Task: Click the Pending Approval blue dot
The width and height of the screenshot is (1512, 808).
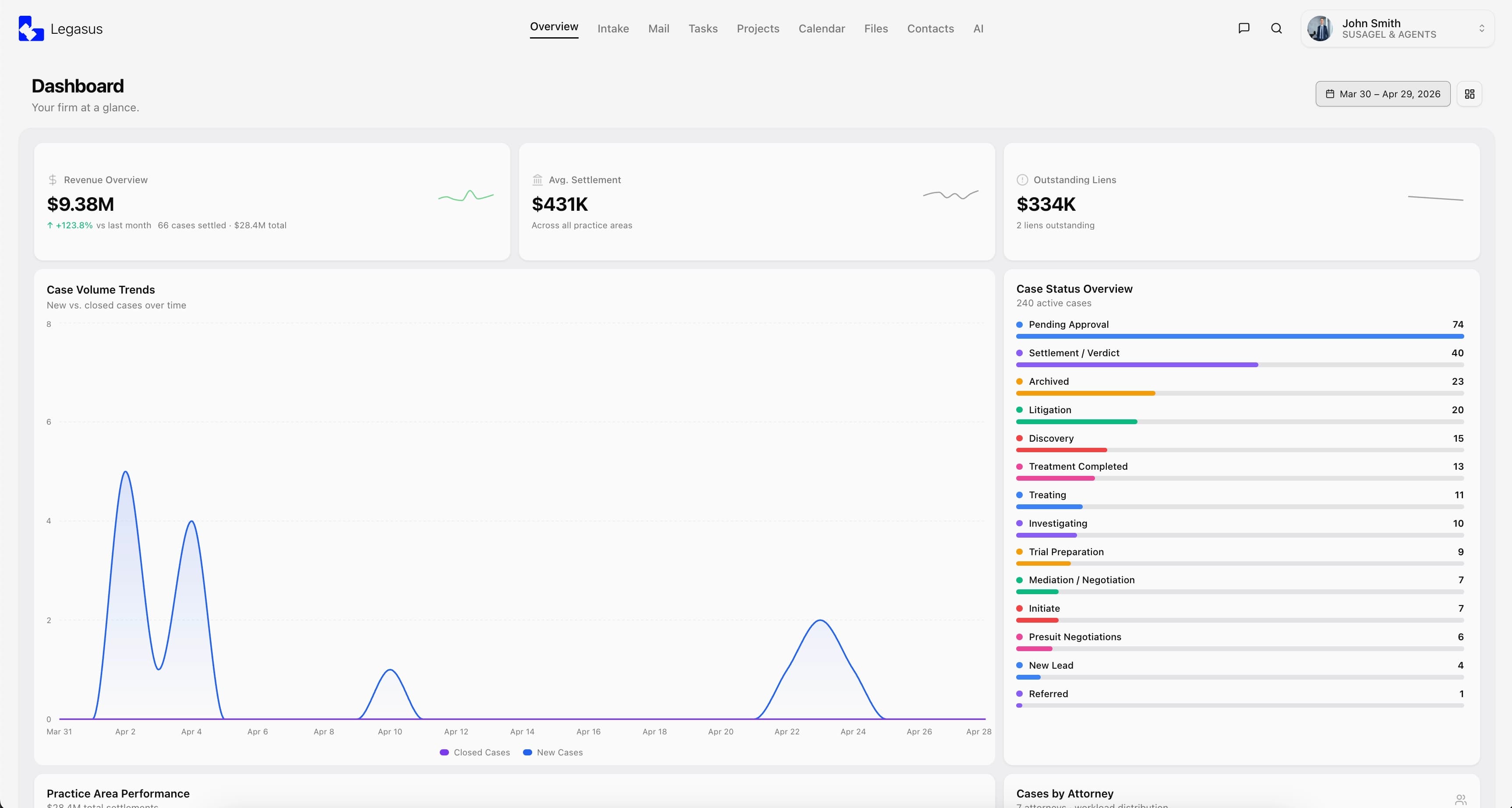Action: tap(1020, 324)
